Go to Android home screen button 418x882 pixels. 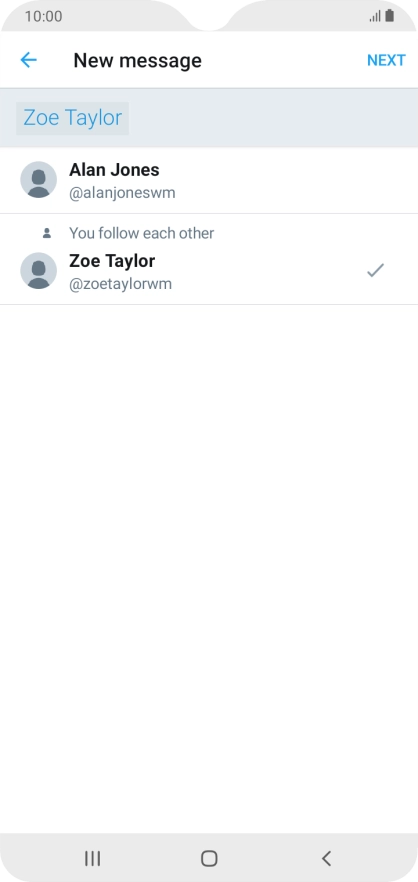[x=209, y=858]
